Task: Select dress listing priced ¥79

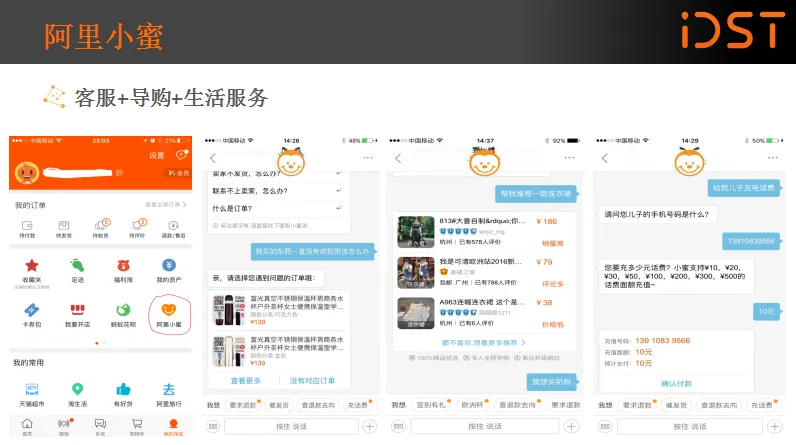Action: (x=484, y=272)
